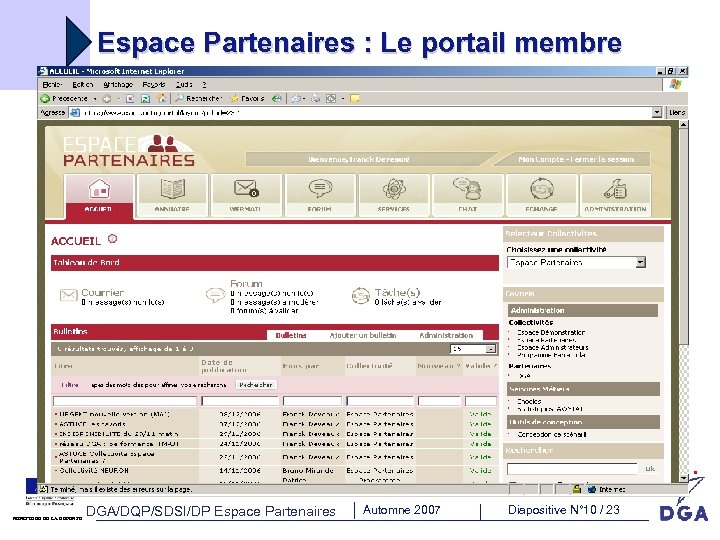The height and width of the screenshot is (540, 720).
Task: Open the Outils menu
Action: click(x=183, y=84)
